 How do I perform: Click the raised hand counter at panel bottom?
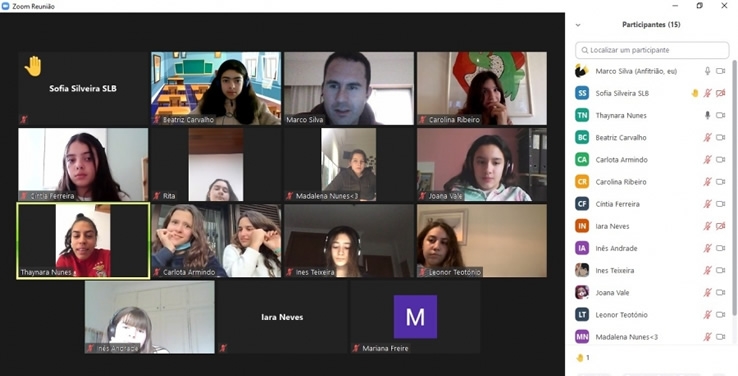tap(583, 358)
